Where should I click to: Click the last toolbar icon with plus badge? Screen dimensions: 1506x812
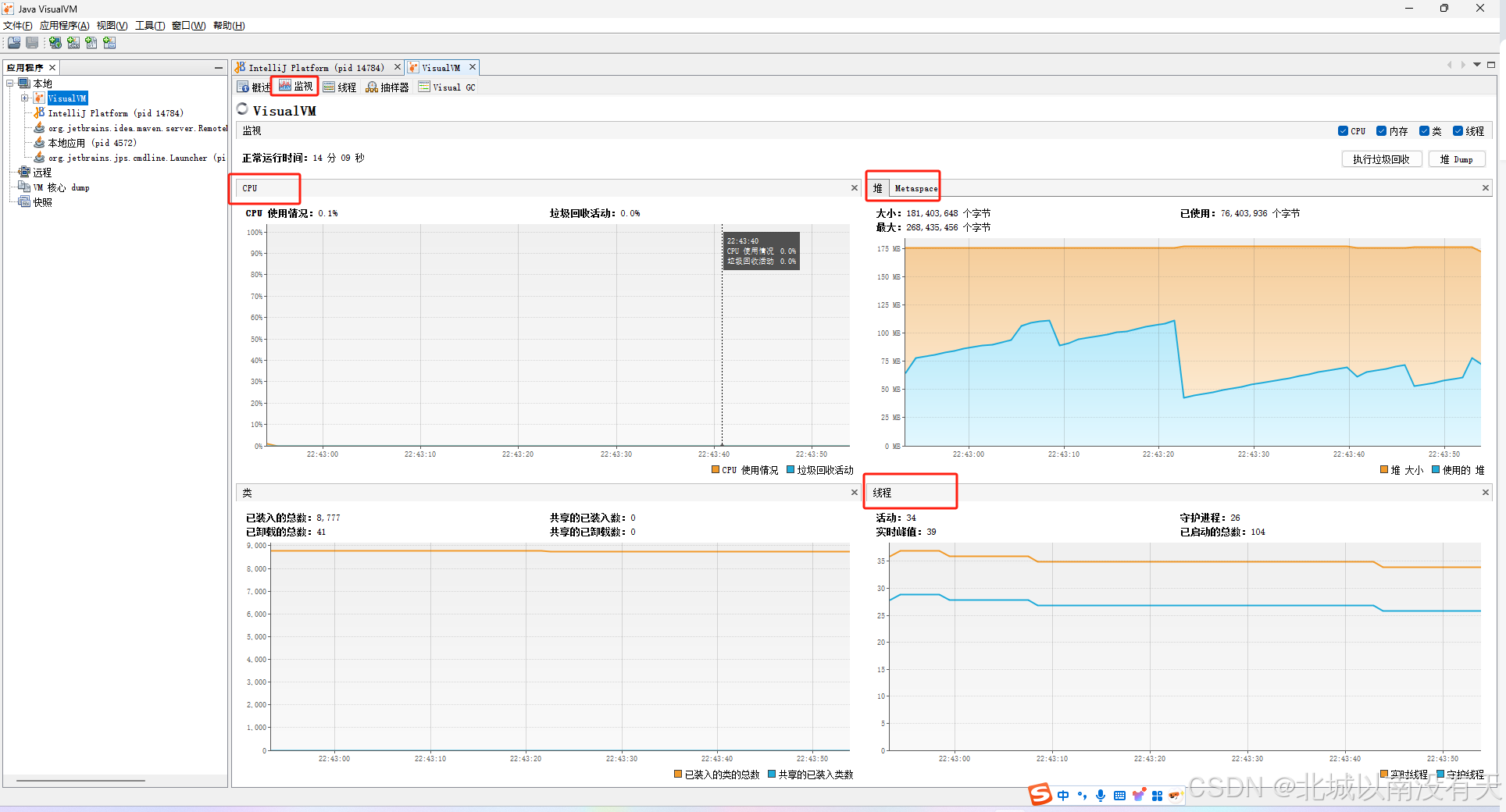109,43
